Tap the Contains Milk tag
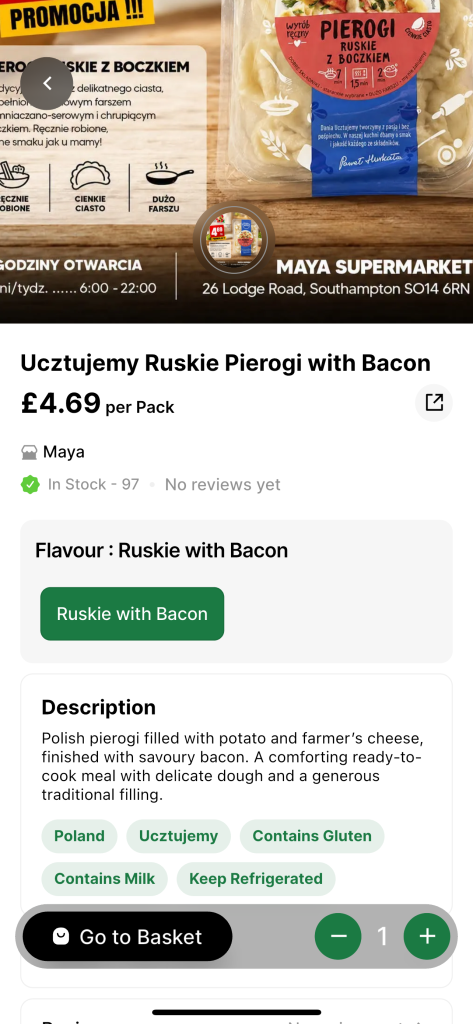This screenshot has width=473, height=1024. tap(105, 878)
